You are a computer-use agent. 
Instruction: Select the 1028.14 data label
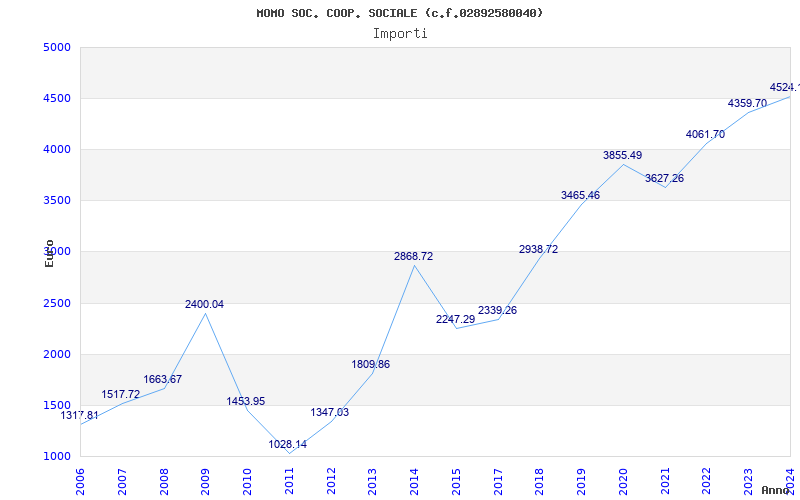288,444
